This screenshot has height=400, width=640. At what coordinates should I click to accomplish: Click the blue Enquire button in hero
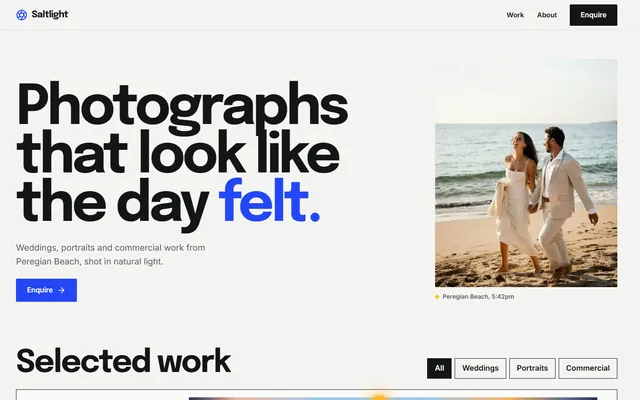click(x=47, y=290)
